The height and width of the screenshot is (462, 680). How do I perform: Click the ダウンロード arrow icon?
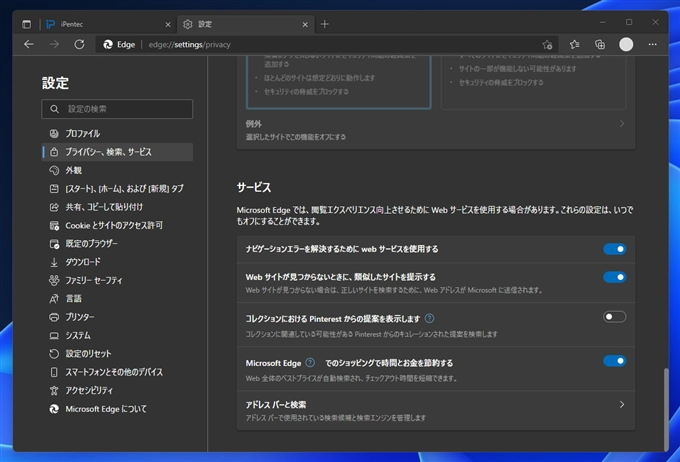(54, 262)
